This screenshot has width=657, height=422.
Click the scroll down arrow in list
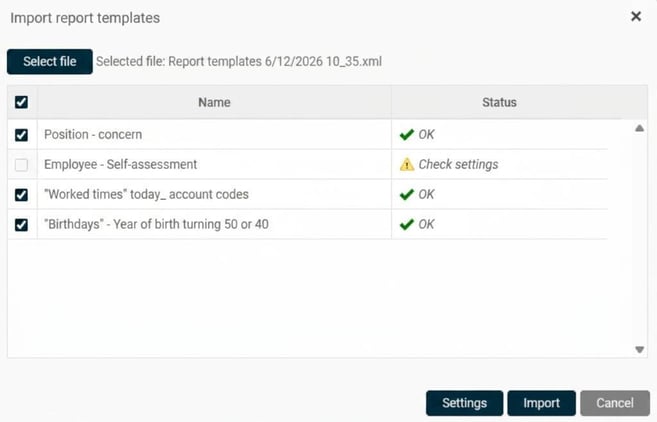(x=639, y=350)
